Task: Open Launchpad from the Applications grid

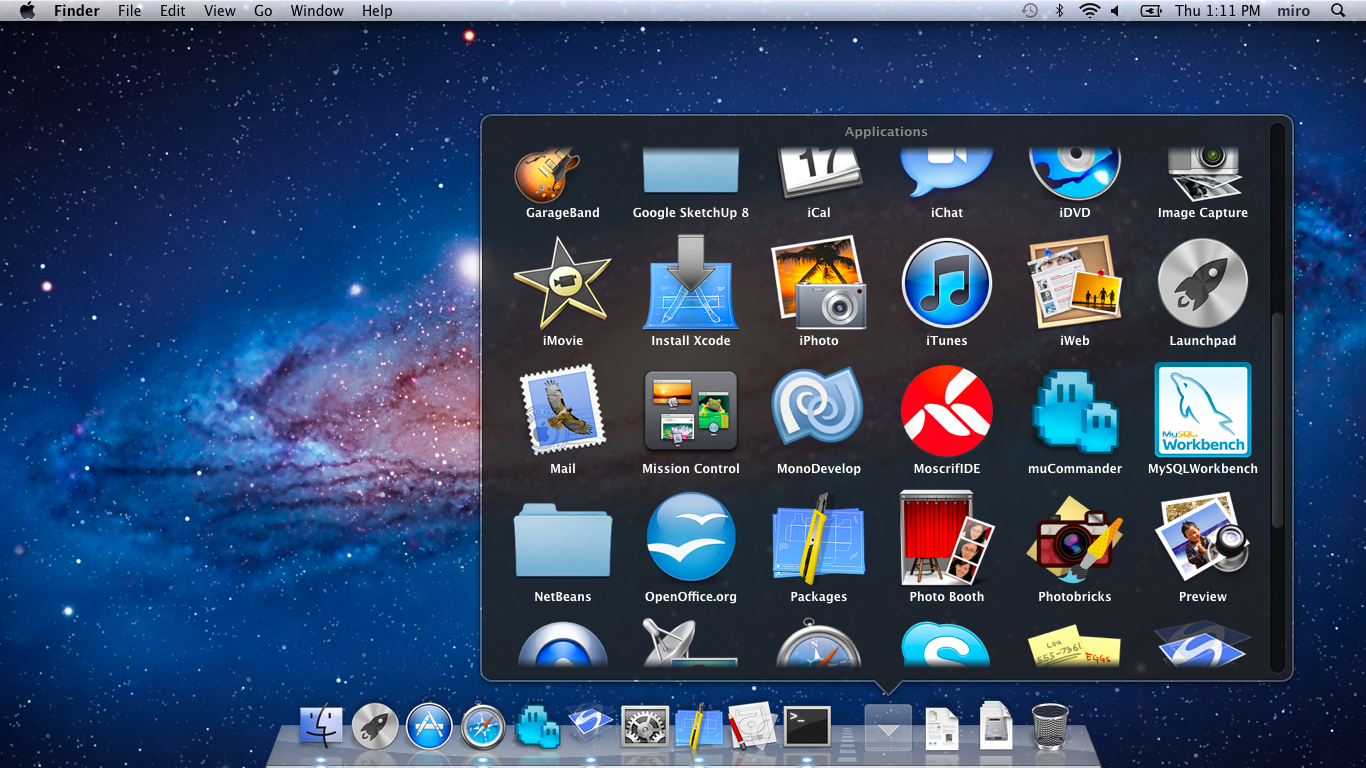Action: click(x=1203, y=283)
